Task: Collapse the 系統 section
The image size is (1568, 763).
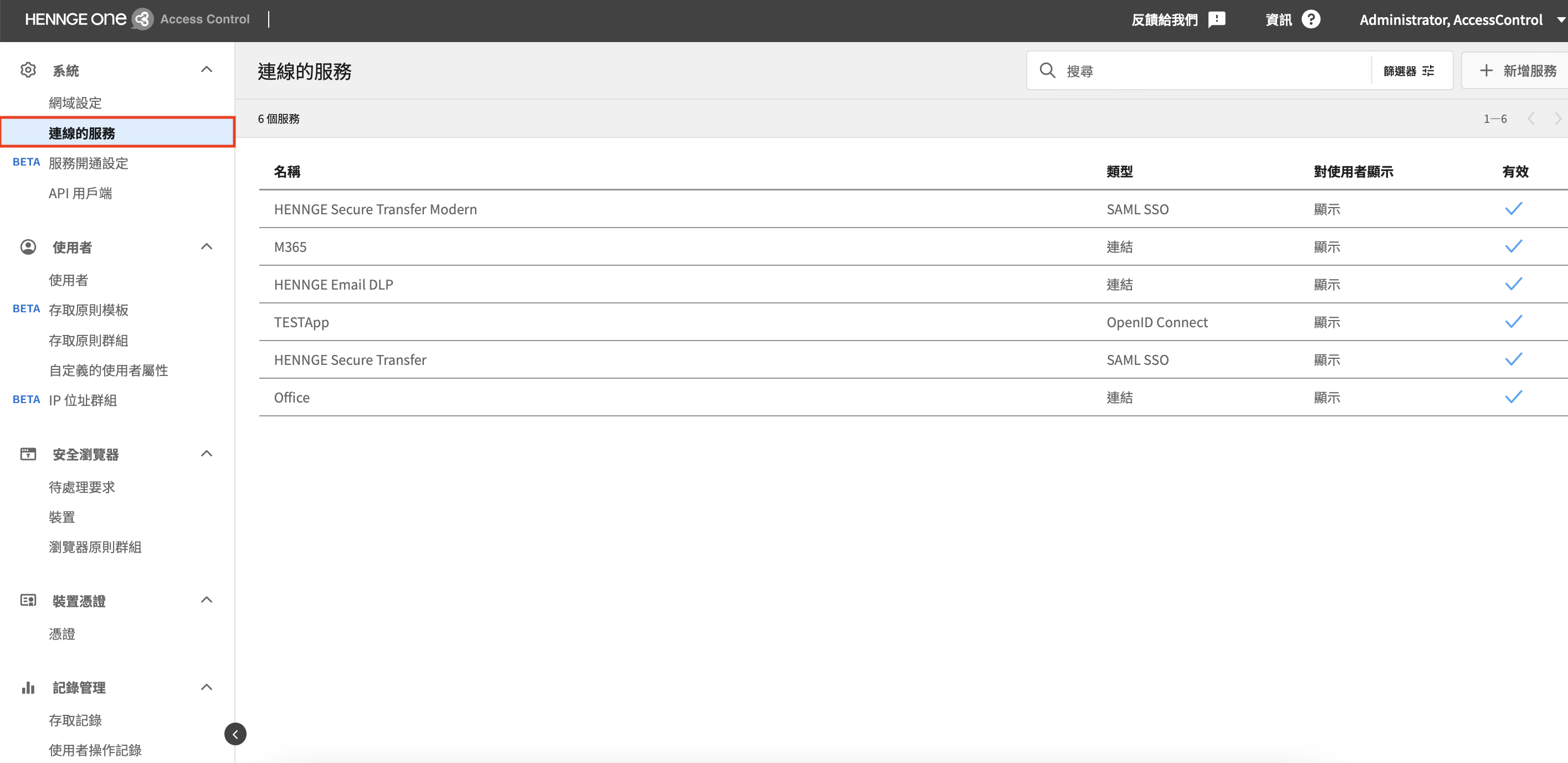Action: (x=206, y=70)
